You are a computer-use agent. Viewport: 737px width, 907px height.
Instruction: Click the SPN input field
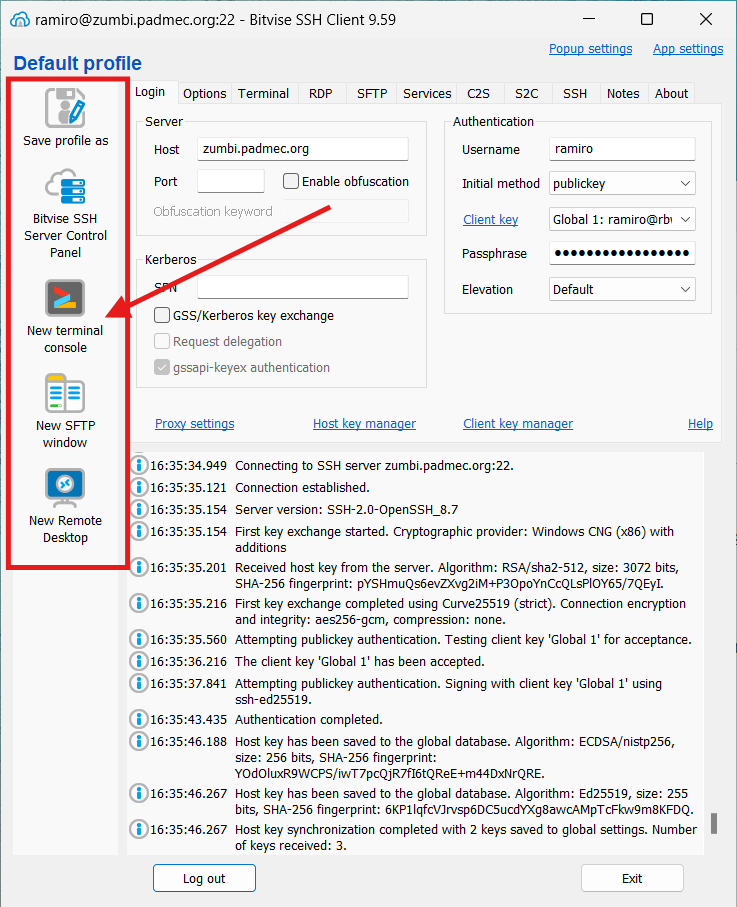pos(303,287)
